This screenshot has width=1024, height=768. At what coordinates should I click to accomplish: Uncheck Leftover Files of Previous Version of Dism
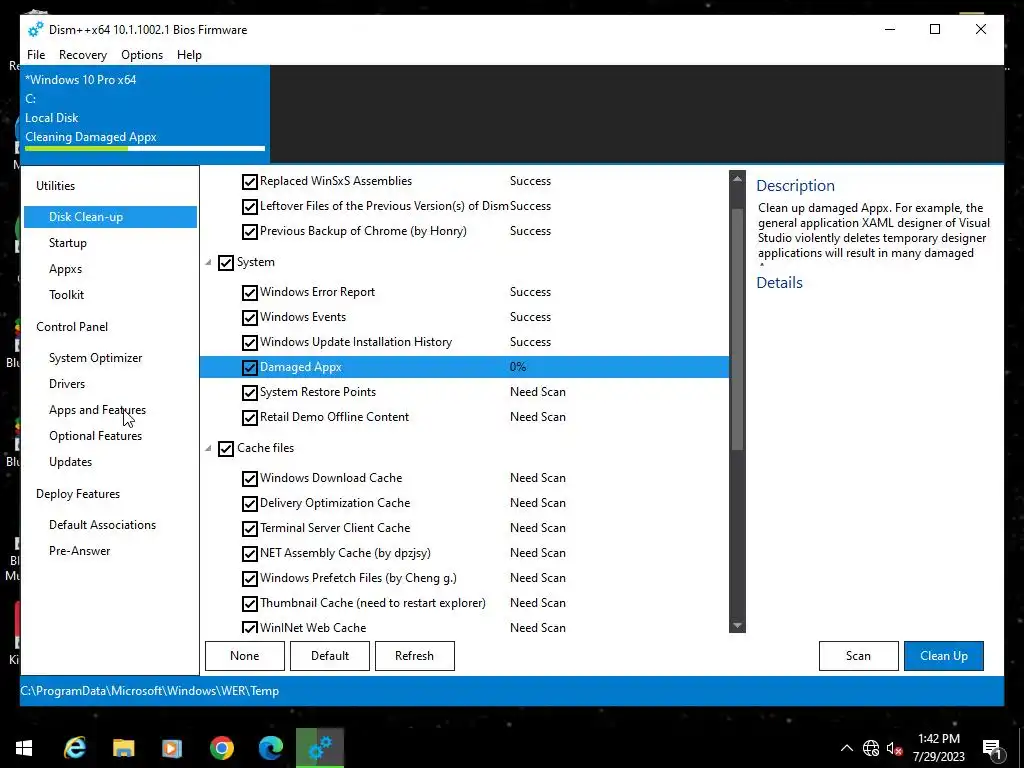point(249,206)
